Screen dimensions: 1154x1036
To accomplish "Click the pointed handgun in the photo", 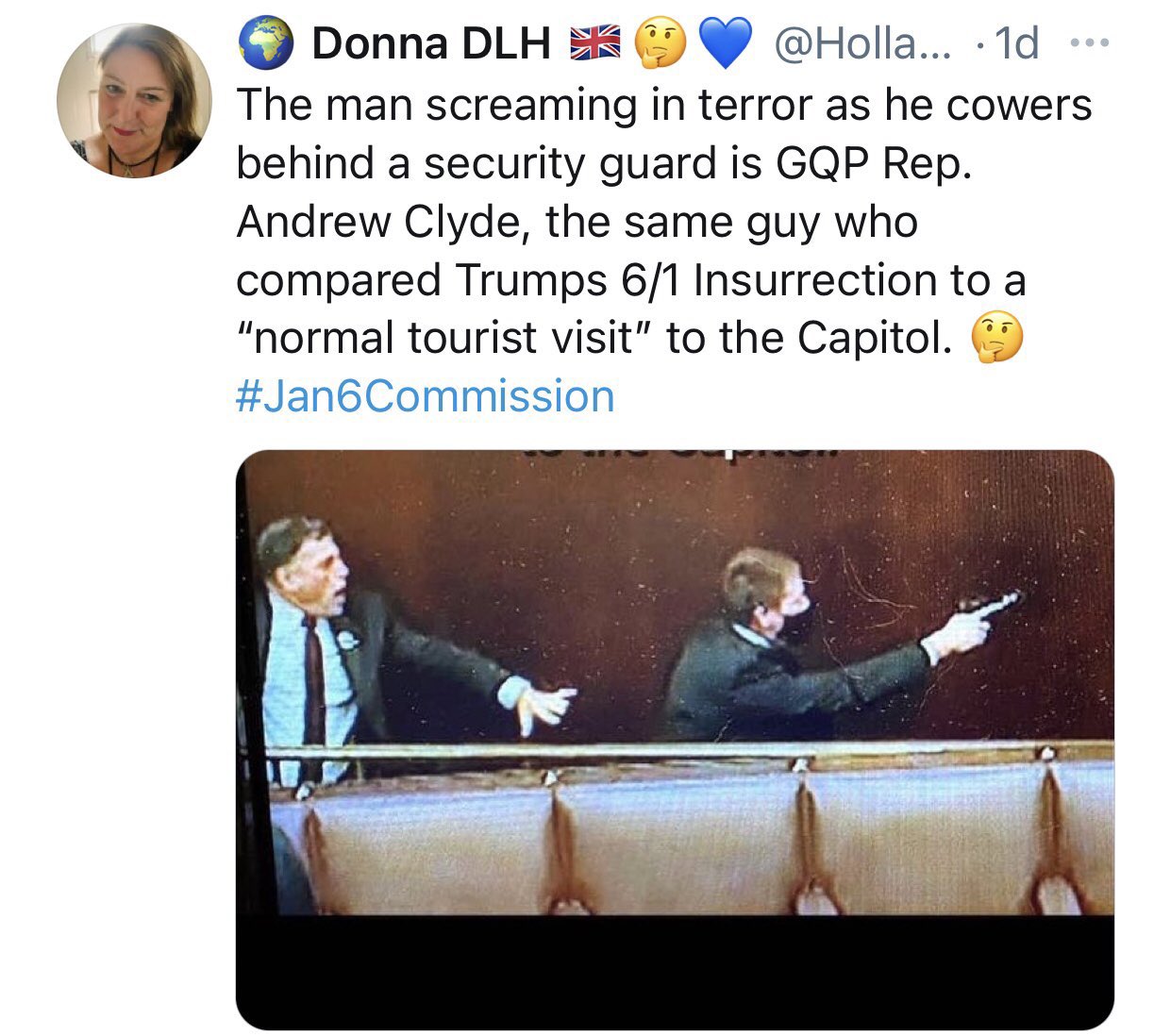I will tap(991, 604).
